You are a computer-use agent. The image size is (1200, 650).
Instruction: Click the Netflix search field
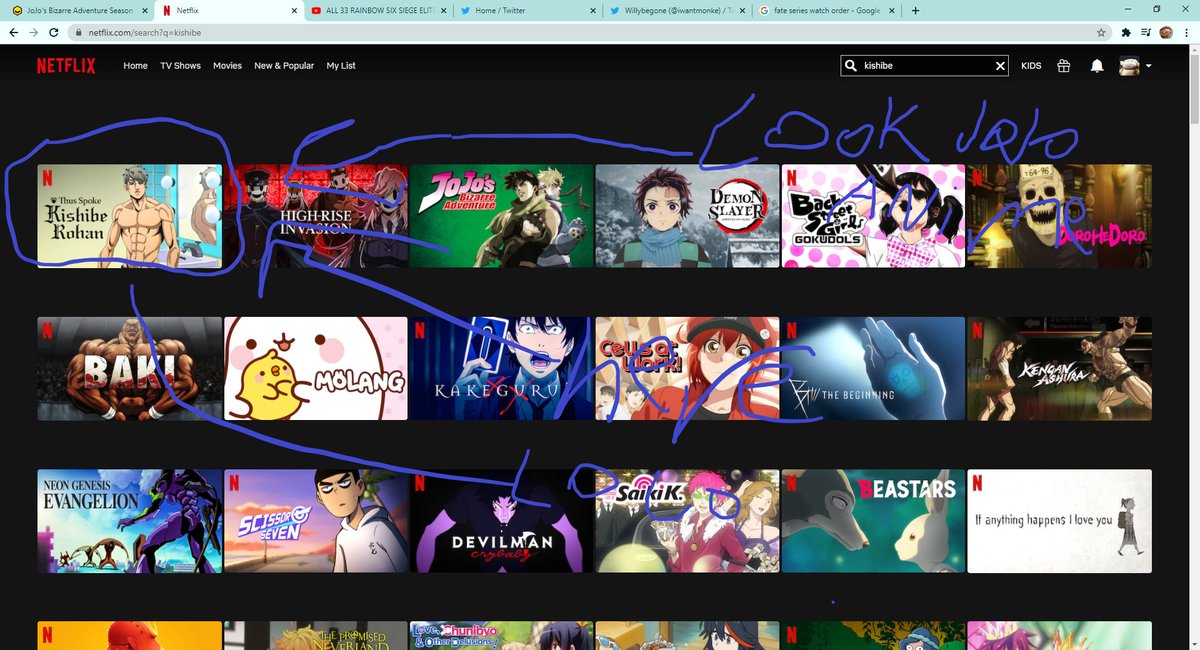(x=925, y=66)
